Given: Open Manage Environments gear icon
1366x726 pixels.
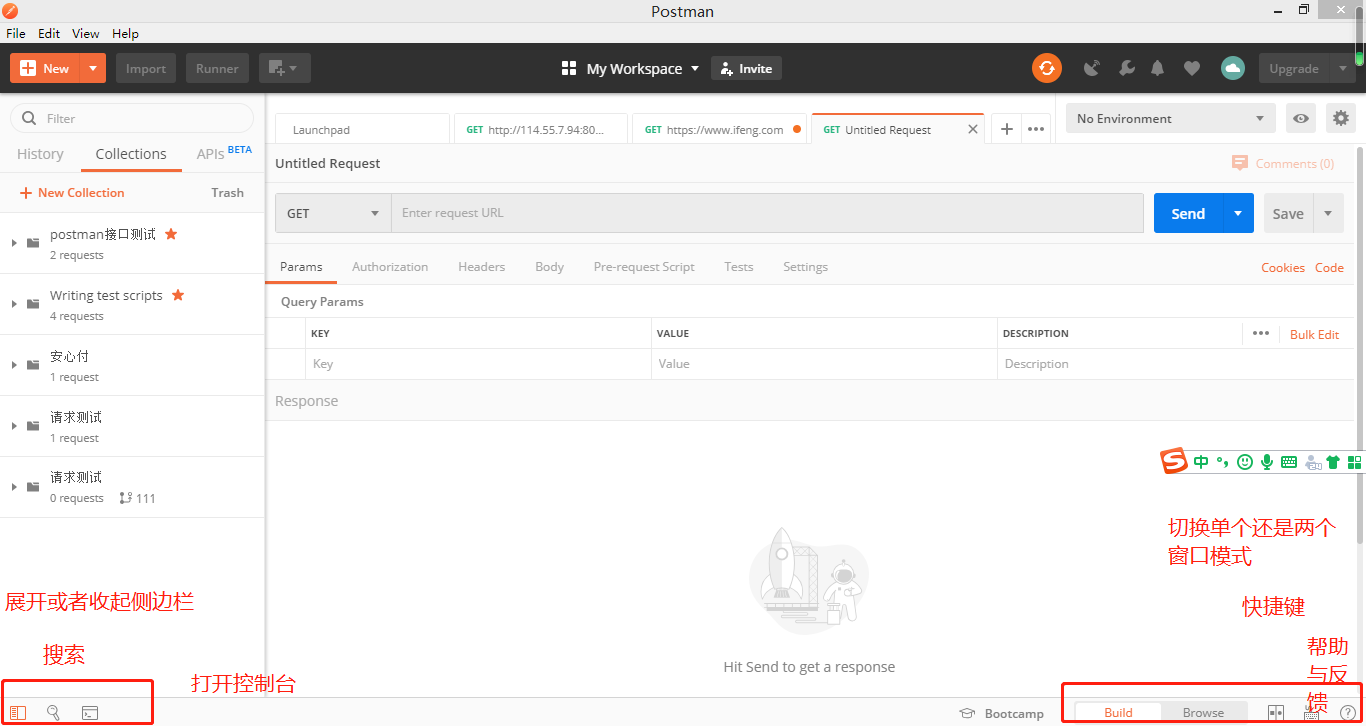Looking at the screenshot, I should click(x=1341, y=118).
